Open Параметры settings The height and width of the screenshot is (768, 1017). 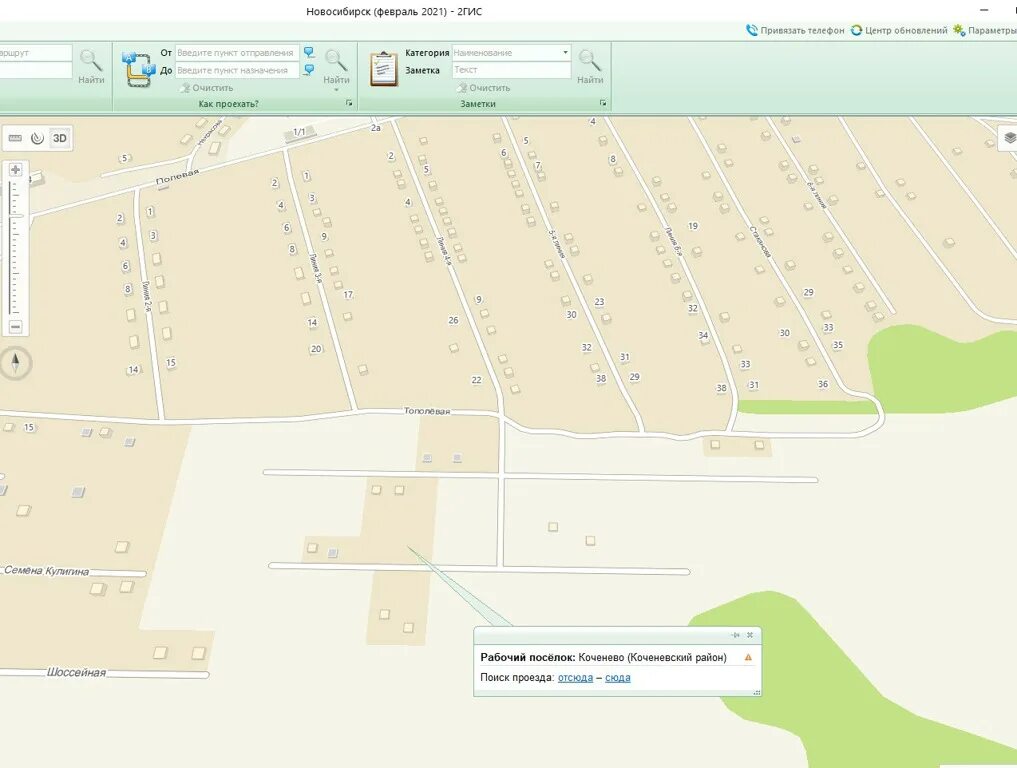click(x=985, y=30)
